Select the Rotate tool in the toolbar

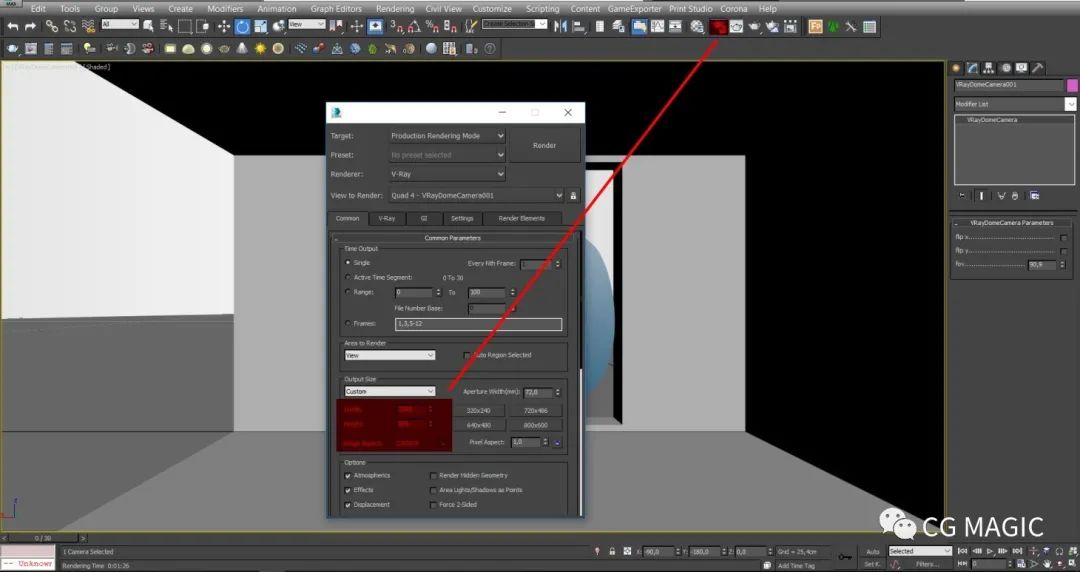pyautogui.click(x=240, y=26)
